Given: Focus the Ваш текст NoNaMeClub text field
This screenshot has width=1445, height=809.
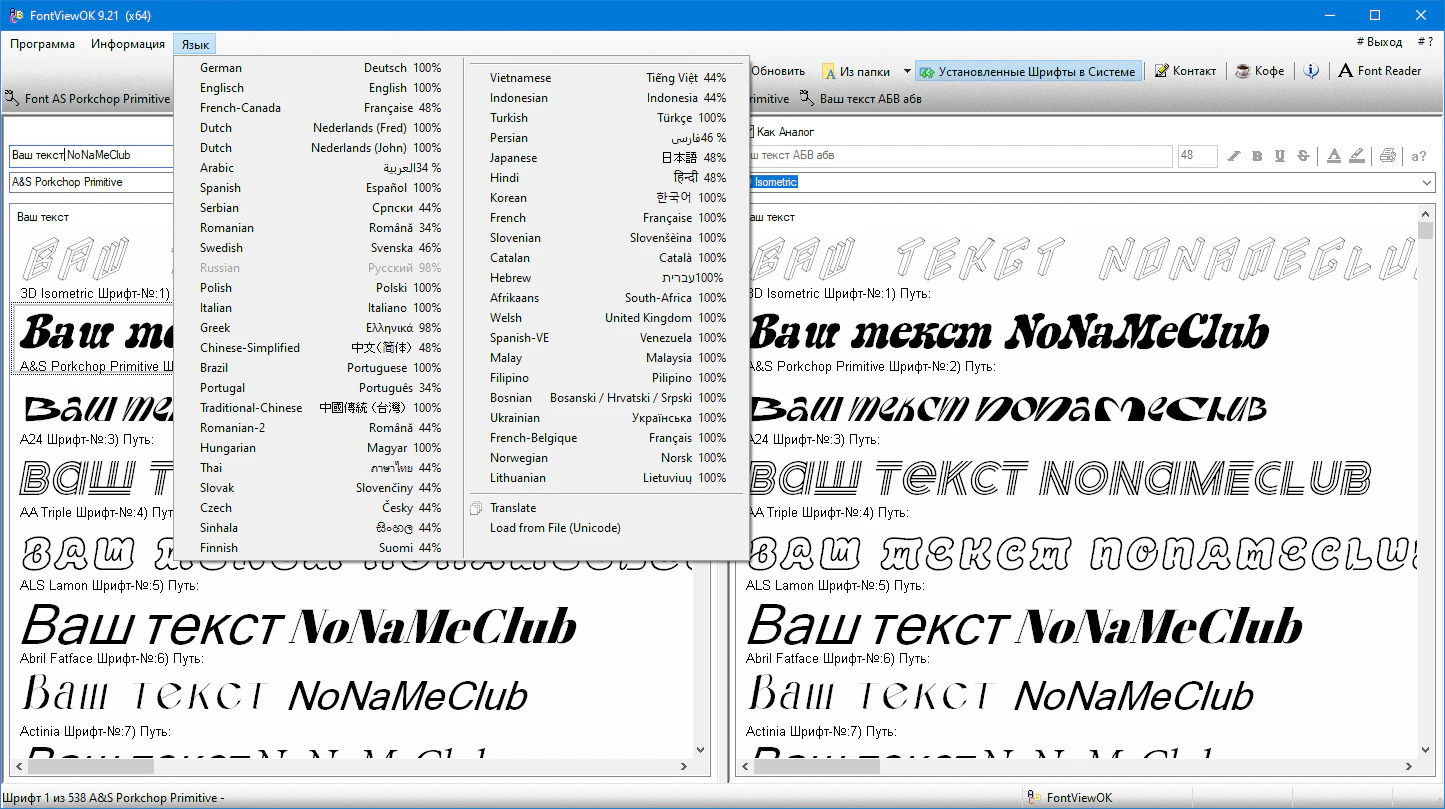Looking at the screenshot, I should (x=92, y=156).
